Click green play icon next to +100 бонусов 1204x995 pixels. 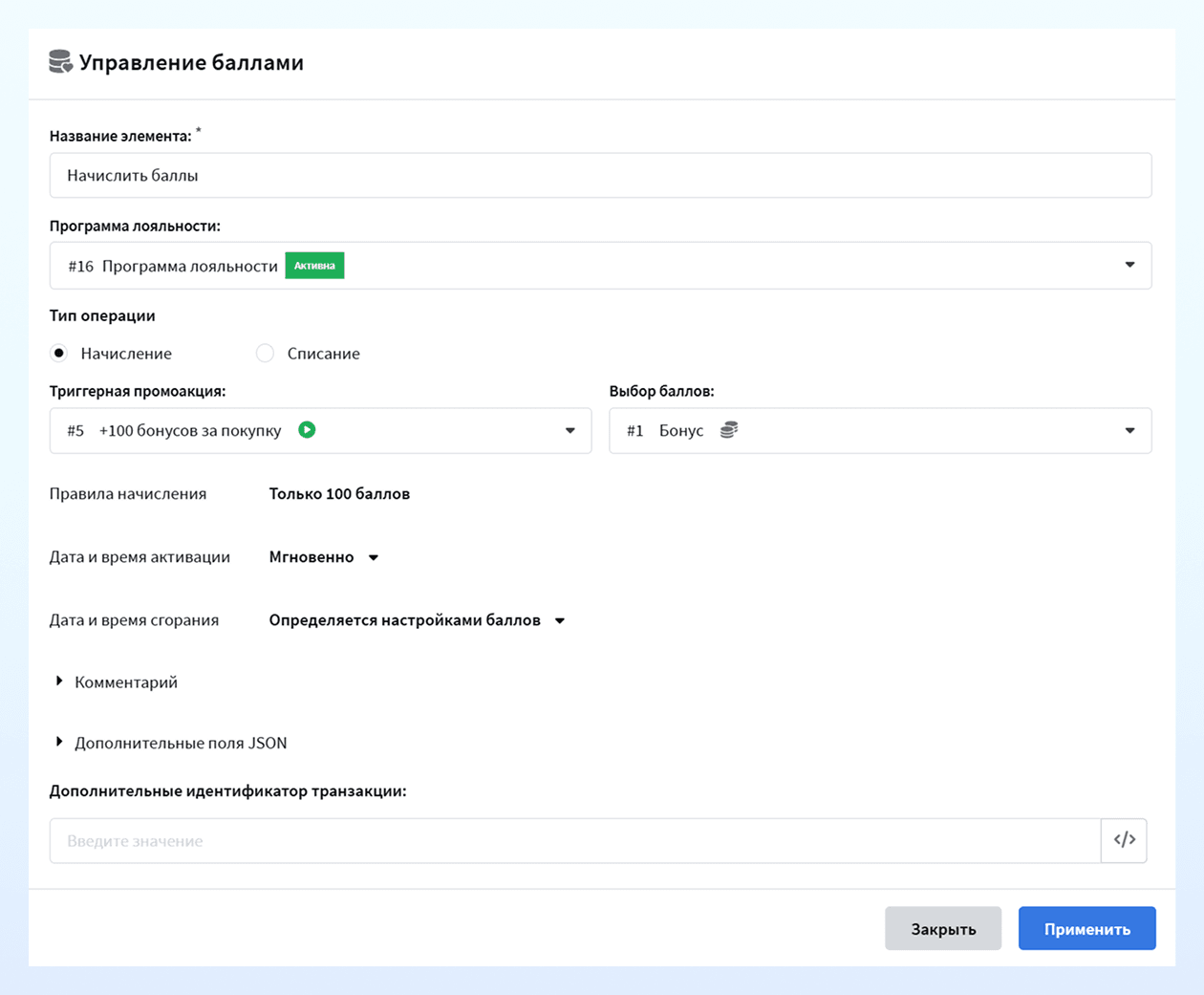point(307,430)
